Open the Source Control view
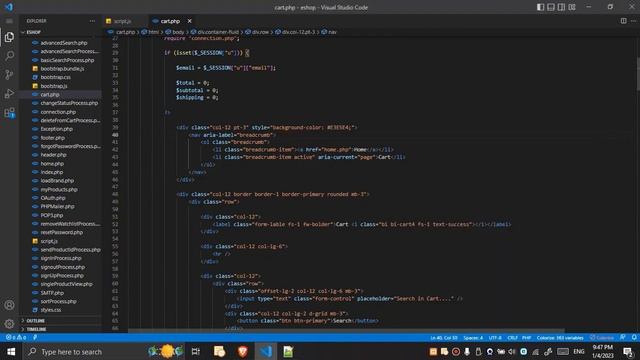This screenshot has height=360, width=640. tap(9, 74)
